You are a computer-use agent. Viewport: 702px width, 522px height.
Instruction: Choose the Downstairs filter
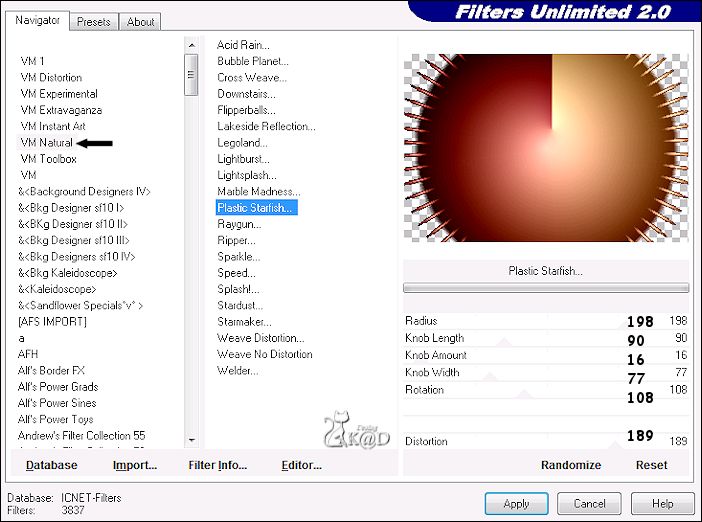246,94
